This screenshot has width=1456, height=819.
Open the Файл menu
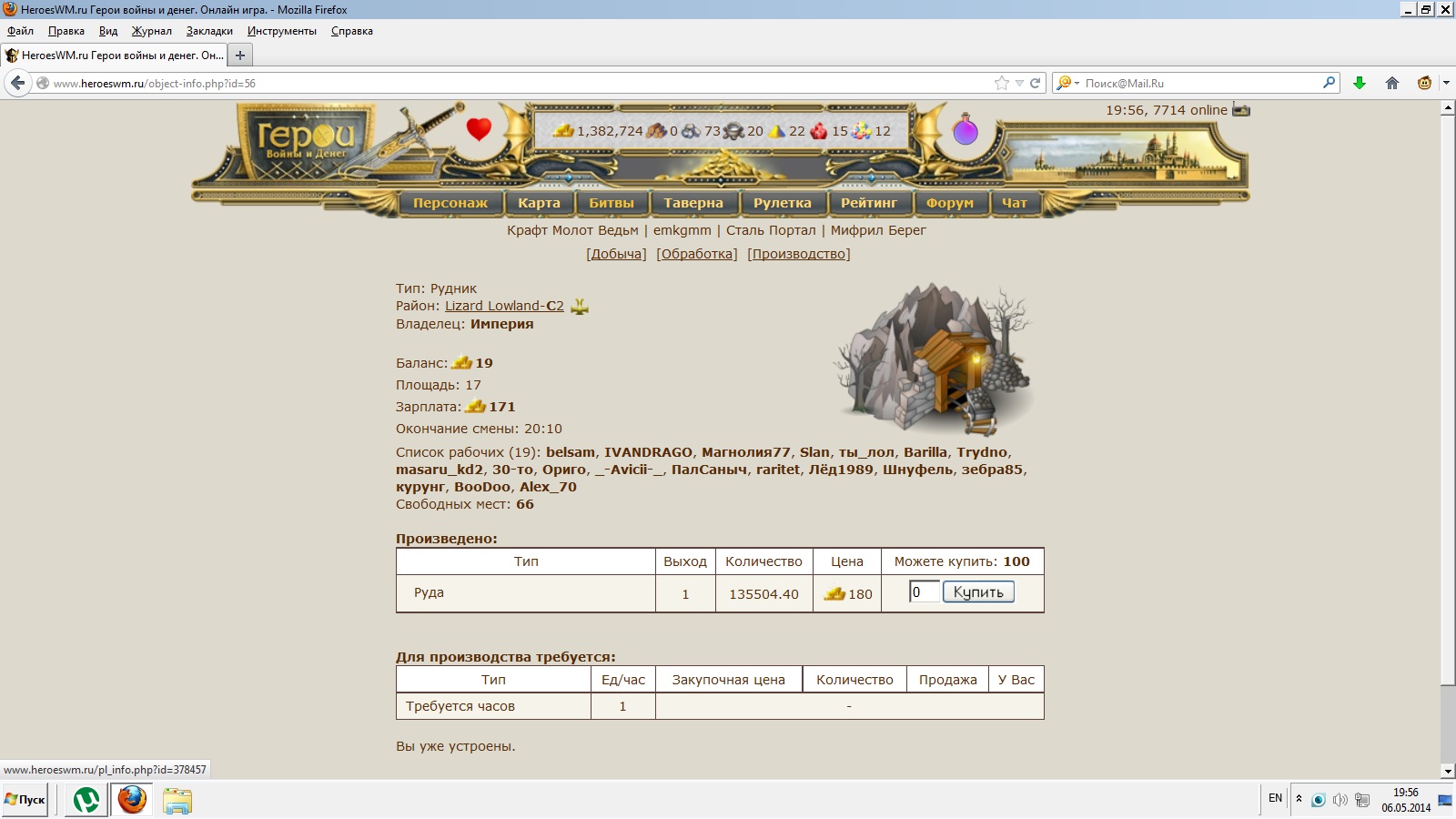click(20, 31)
